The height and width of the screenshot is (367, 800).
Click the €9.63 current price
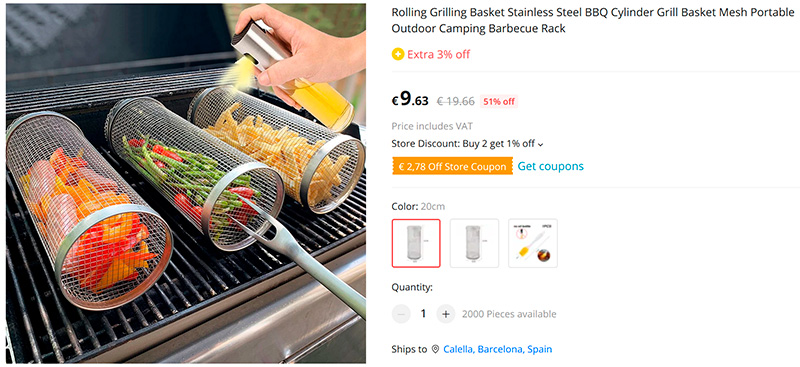coord(410,99)
